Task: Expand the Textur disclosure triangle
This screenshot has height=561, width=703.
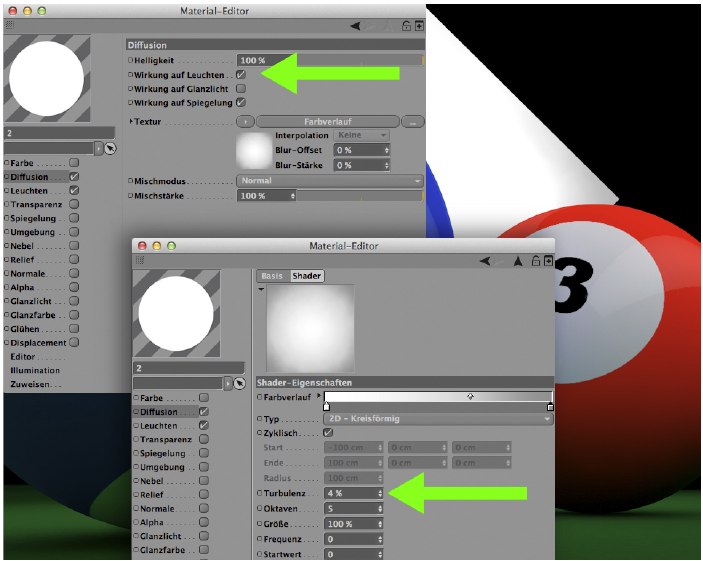Action: [131, 121]
